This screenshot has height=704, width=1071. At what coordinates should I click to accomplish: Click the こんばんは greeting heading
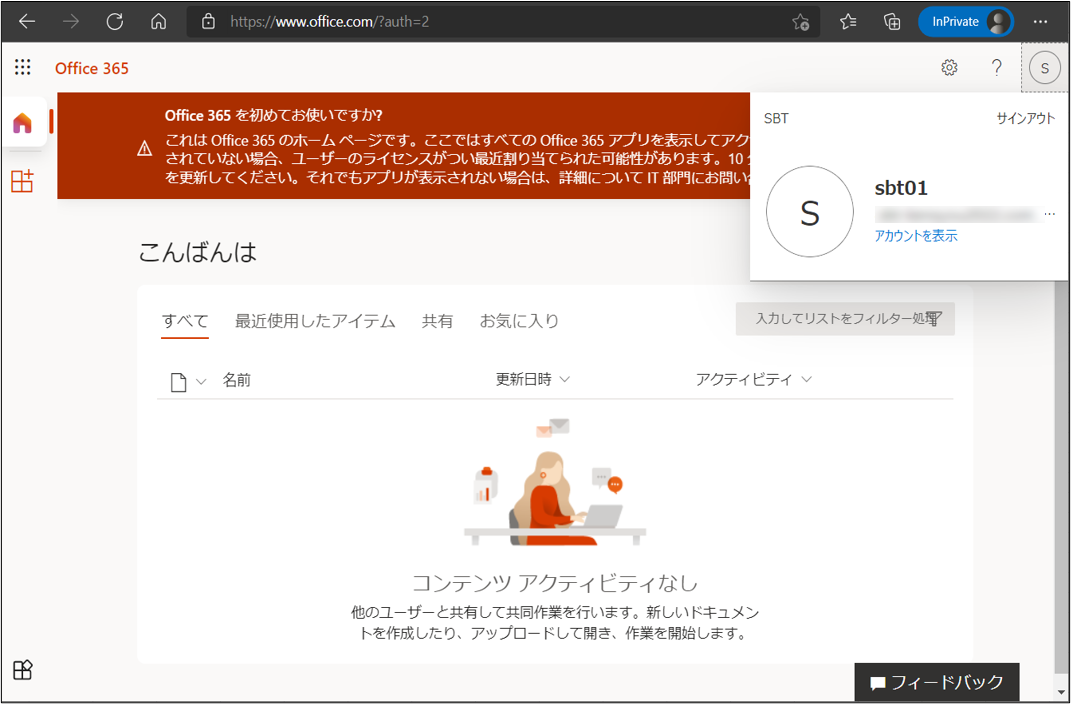(x=197, y=253)
